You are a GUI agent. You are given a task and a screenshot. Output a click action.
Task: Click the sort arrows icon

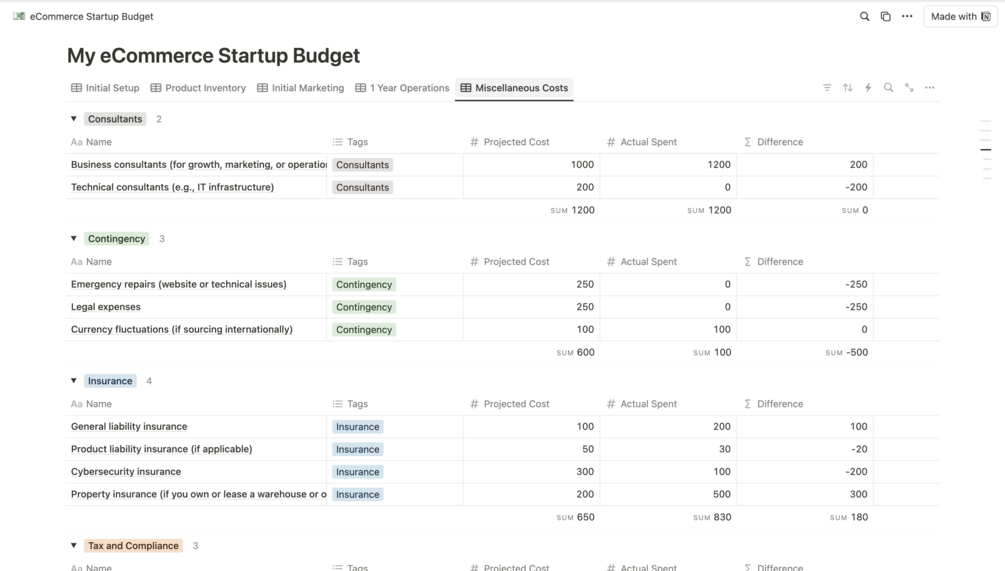point(847,88)
